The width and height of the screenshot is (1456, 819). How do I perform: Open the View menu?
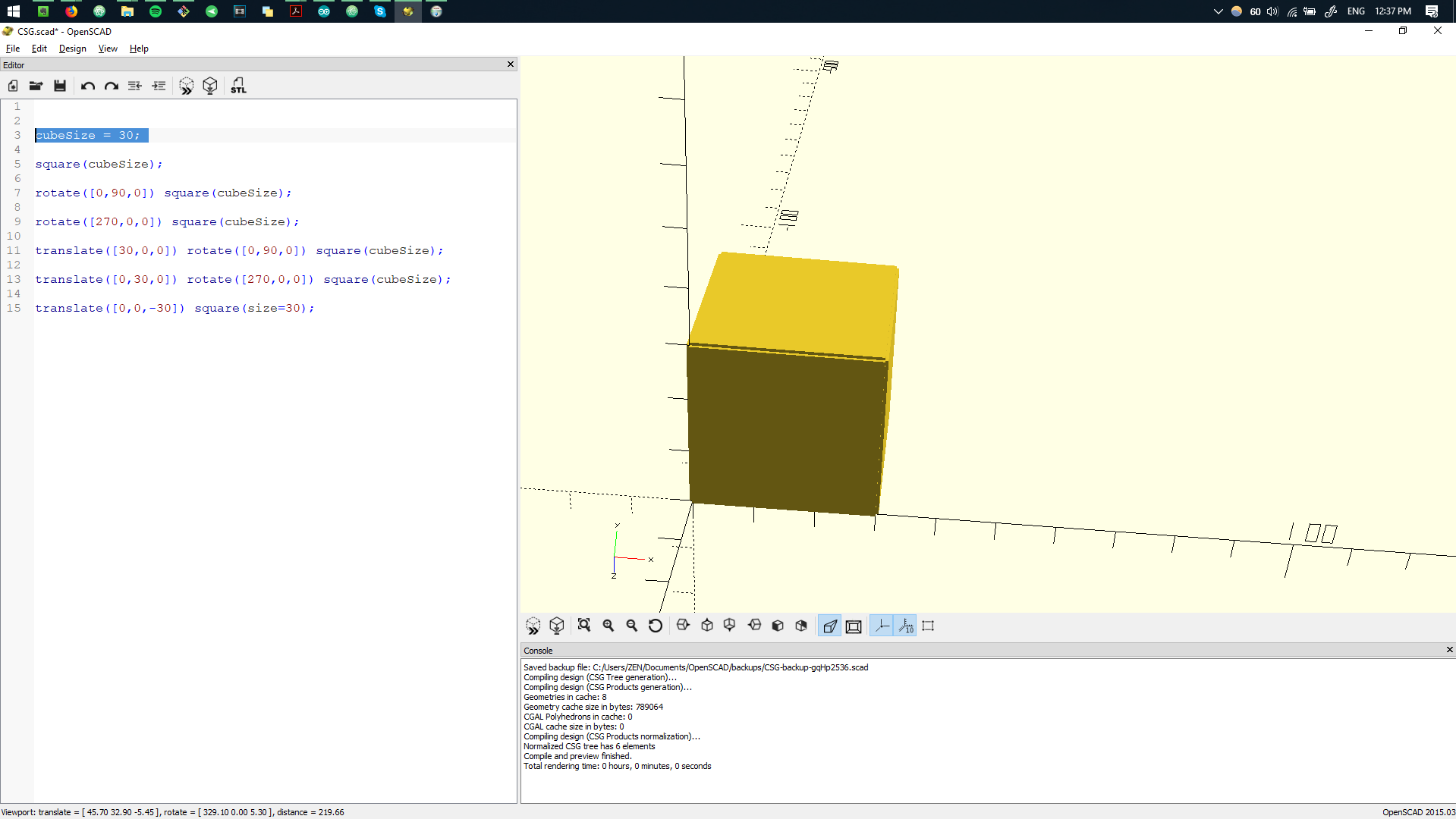pos(108,49)
